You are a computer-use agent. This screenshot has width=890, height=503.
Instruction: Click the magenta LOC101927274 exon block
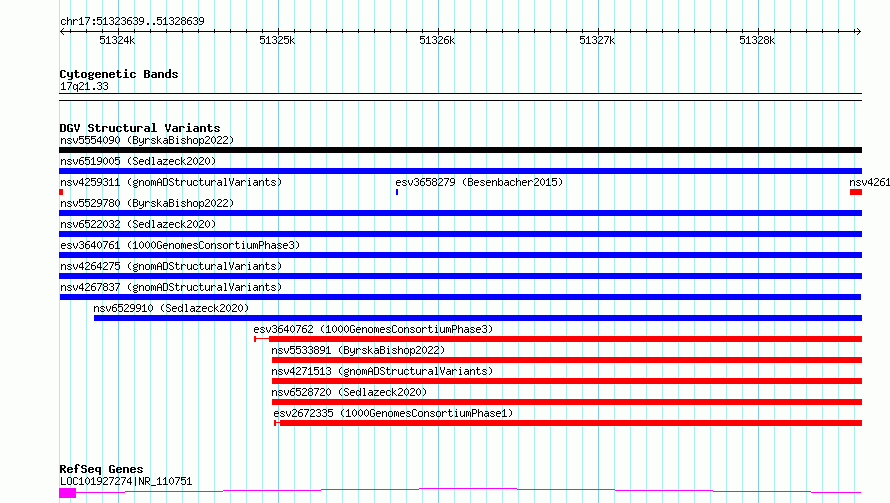tap(68, 493)
